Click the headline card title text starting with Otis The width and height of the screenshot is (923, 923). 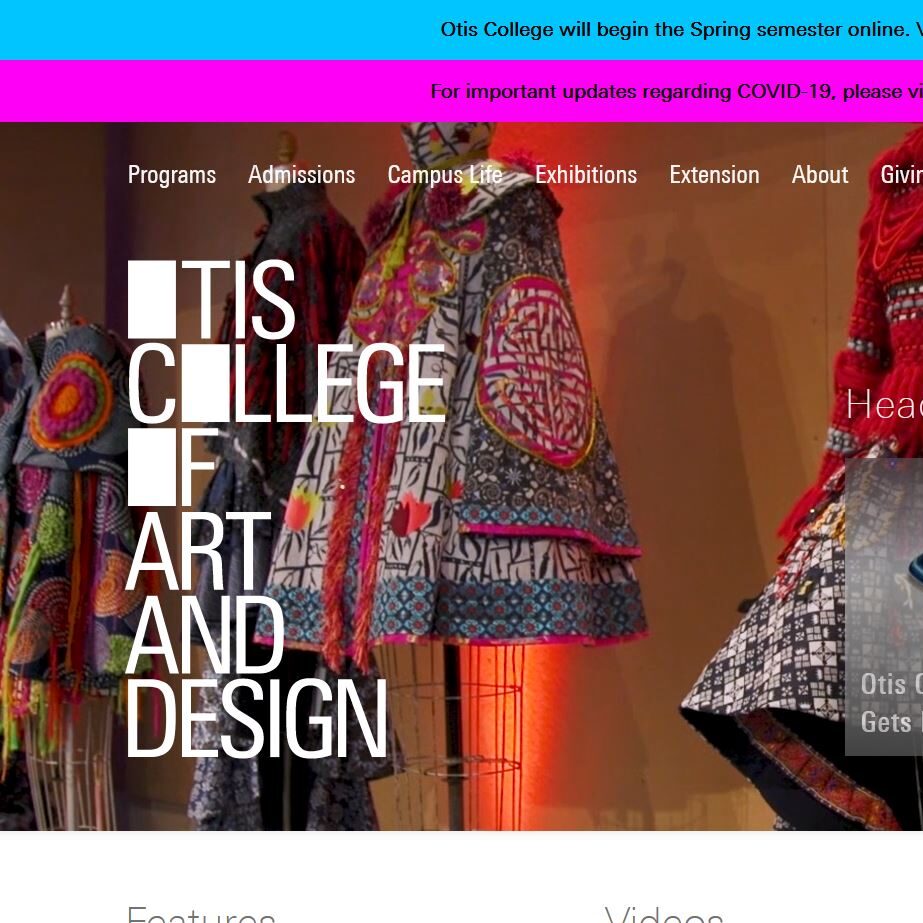tap(892, 703)
